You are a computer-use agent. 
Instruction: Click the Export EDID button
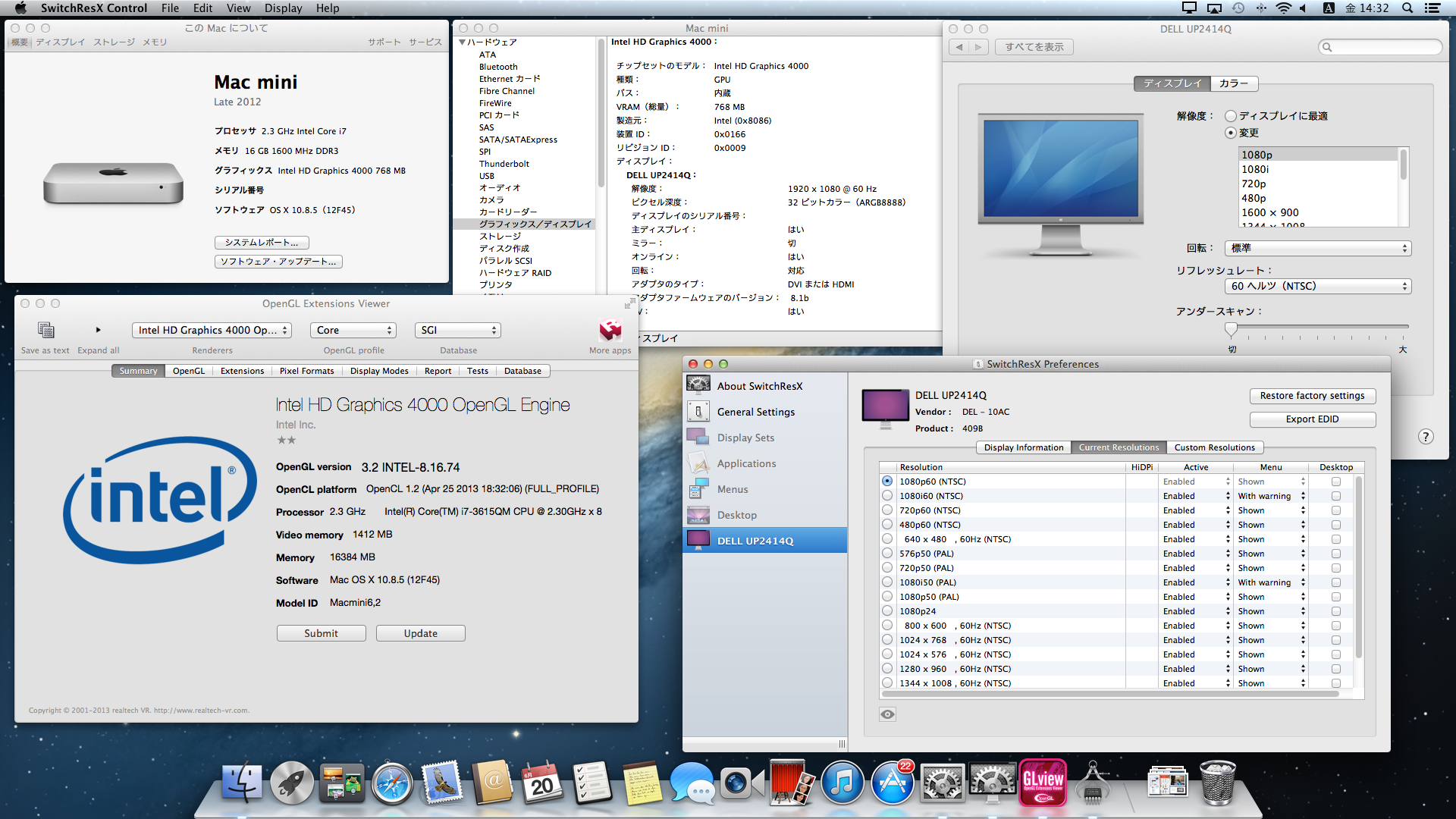(1312, 419)
